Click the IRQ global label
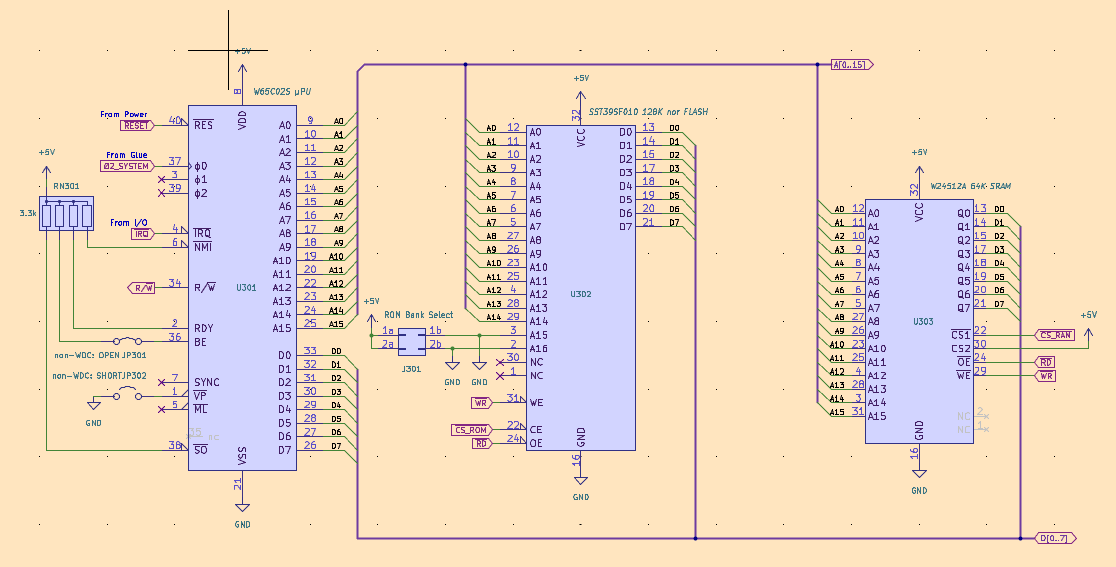This screenshot has height=567, width=1116. coord(143,233)
